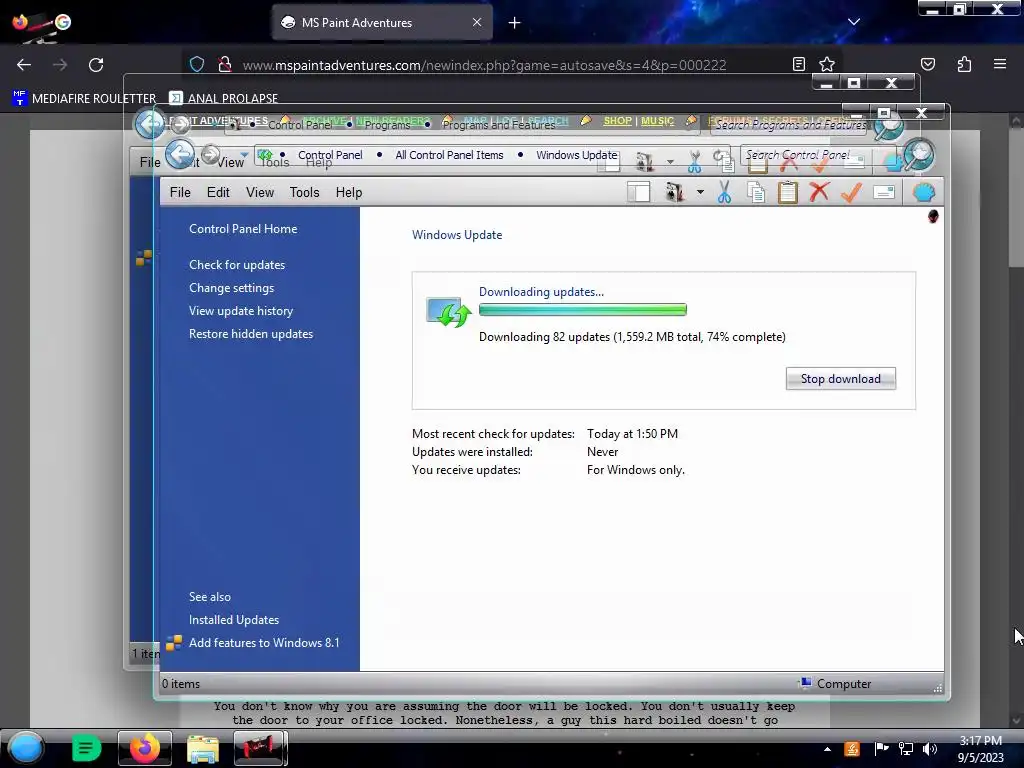
Task: Click Forward arrow in Windows Update window
Action: point(210,155)
